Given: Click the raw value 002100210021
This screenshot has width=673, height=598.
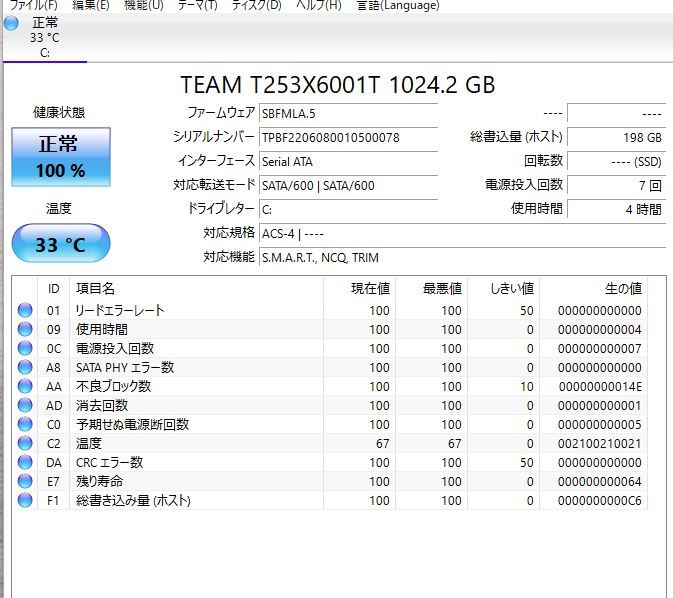Looking at the screenshot, I should click(600, 443).
